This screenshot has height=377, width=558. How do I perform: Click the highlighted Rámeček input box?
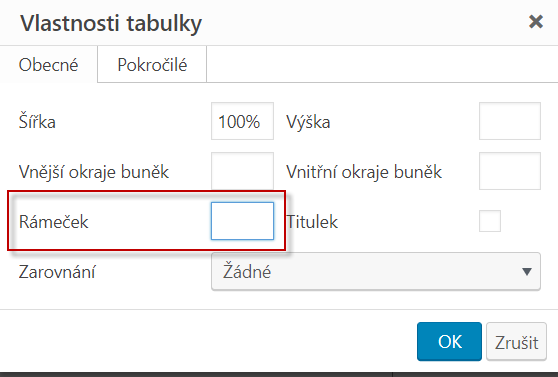click(x=242, y=221)
